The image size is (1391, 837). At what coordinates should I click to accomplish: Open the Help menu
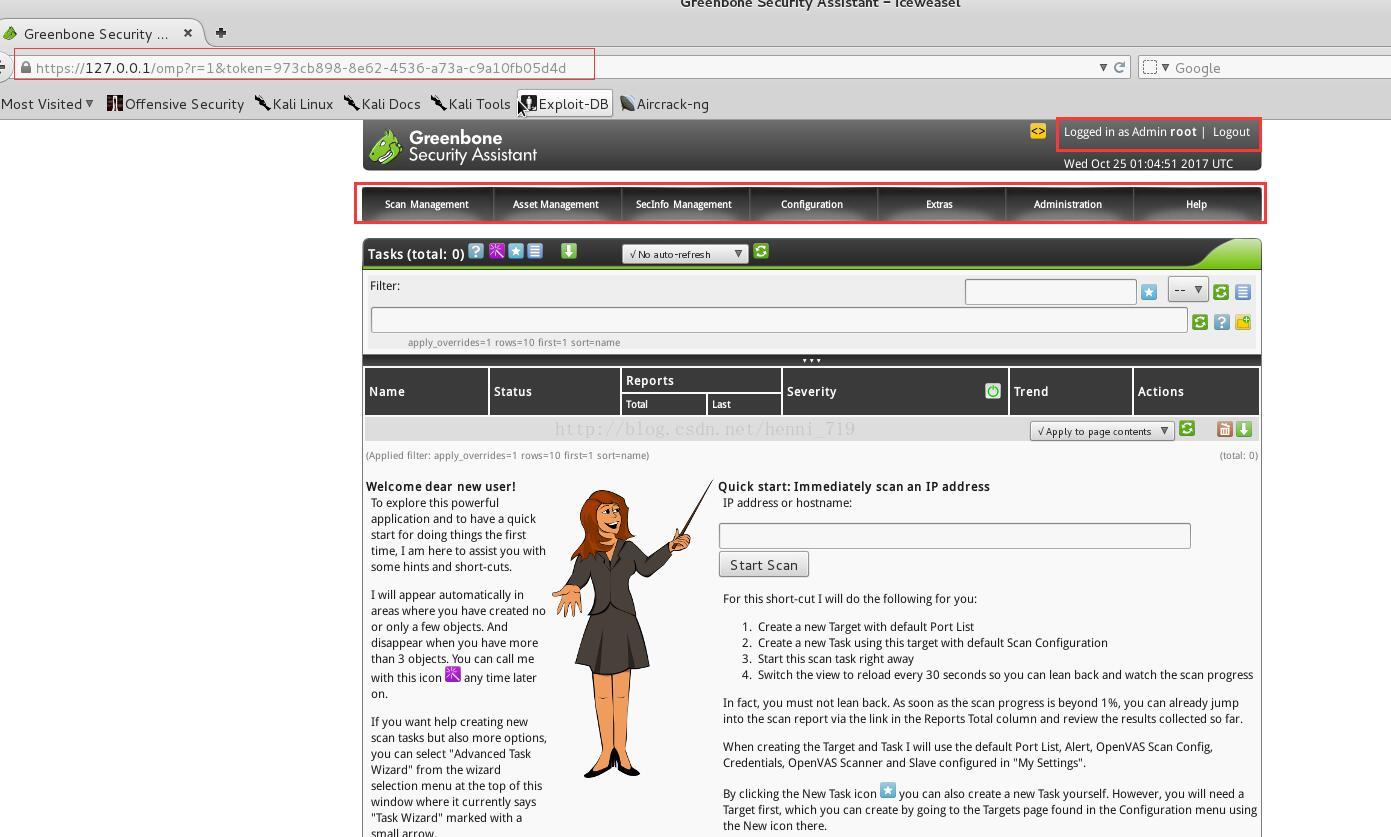pos(1196,204)
